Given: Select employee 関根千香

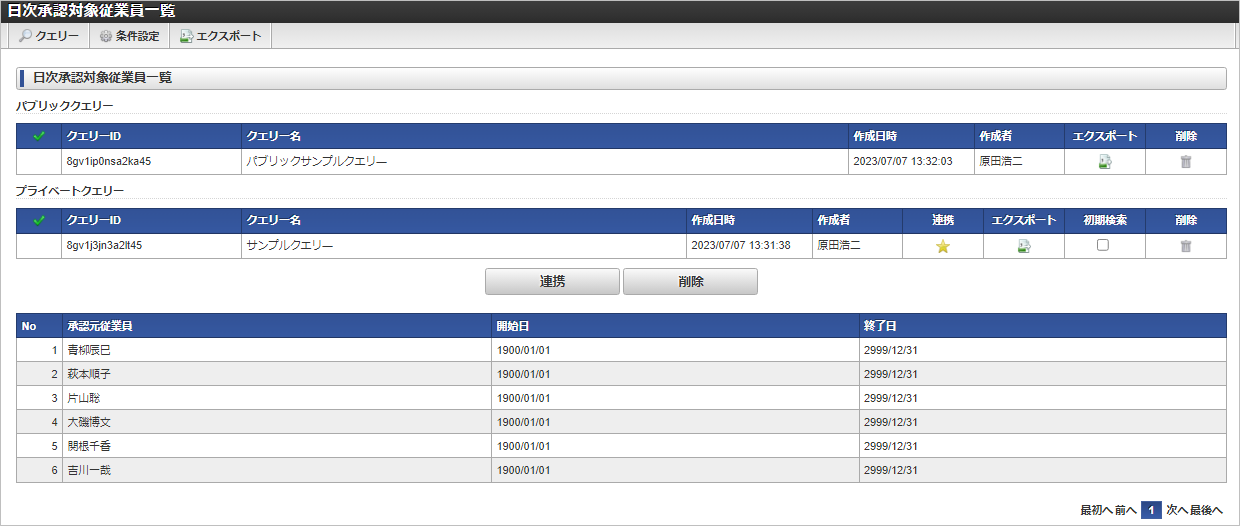Looking at the screenshot, I should [x=89, y=446].
